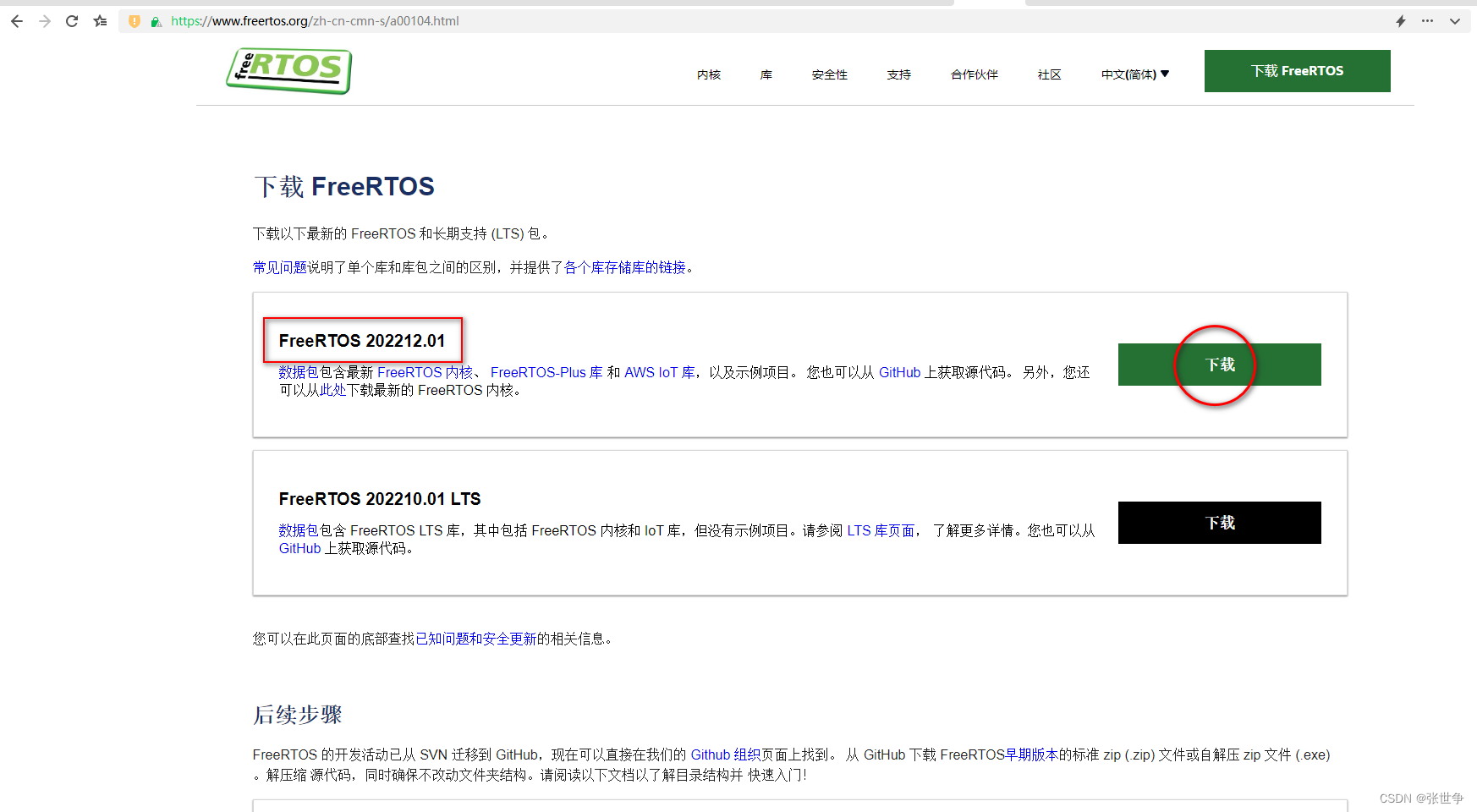Click the FreeRTOS 202210.01 LTS heading
Image resolution: width=1477 pixels, height=812 pixels.
380,499
